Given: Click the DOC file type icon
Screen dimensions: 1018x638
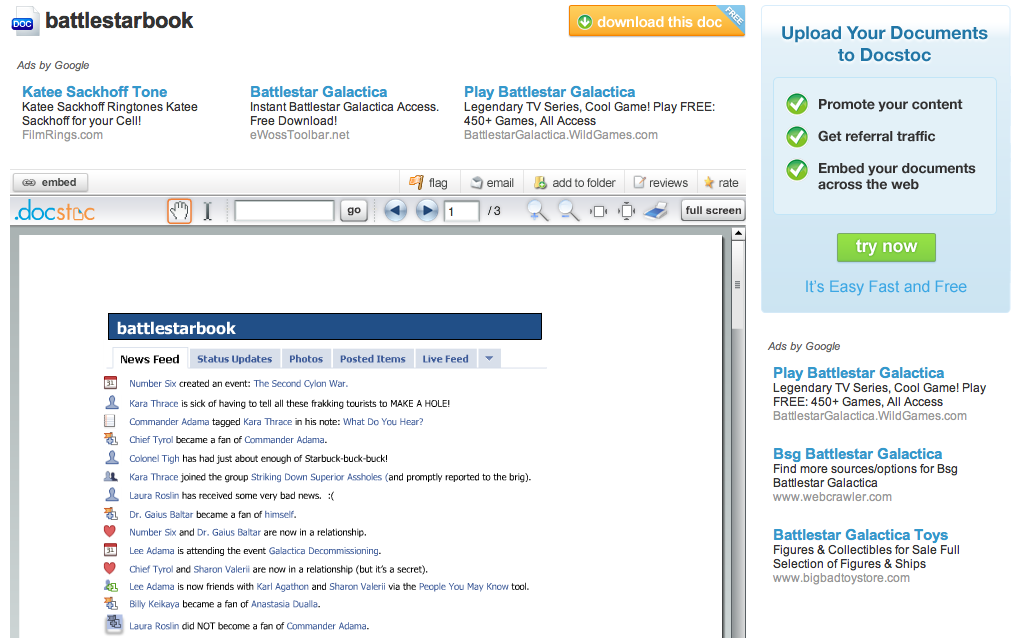Looking at the screenshot, I should point(25,21).
